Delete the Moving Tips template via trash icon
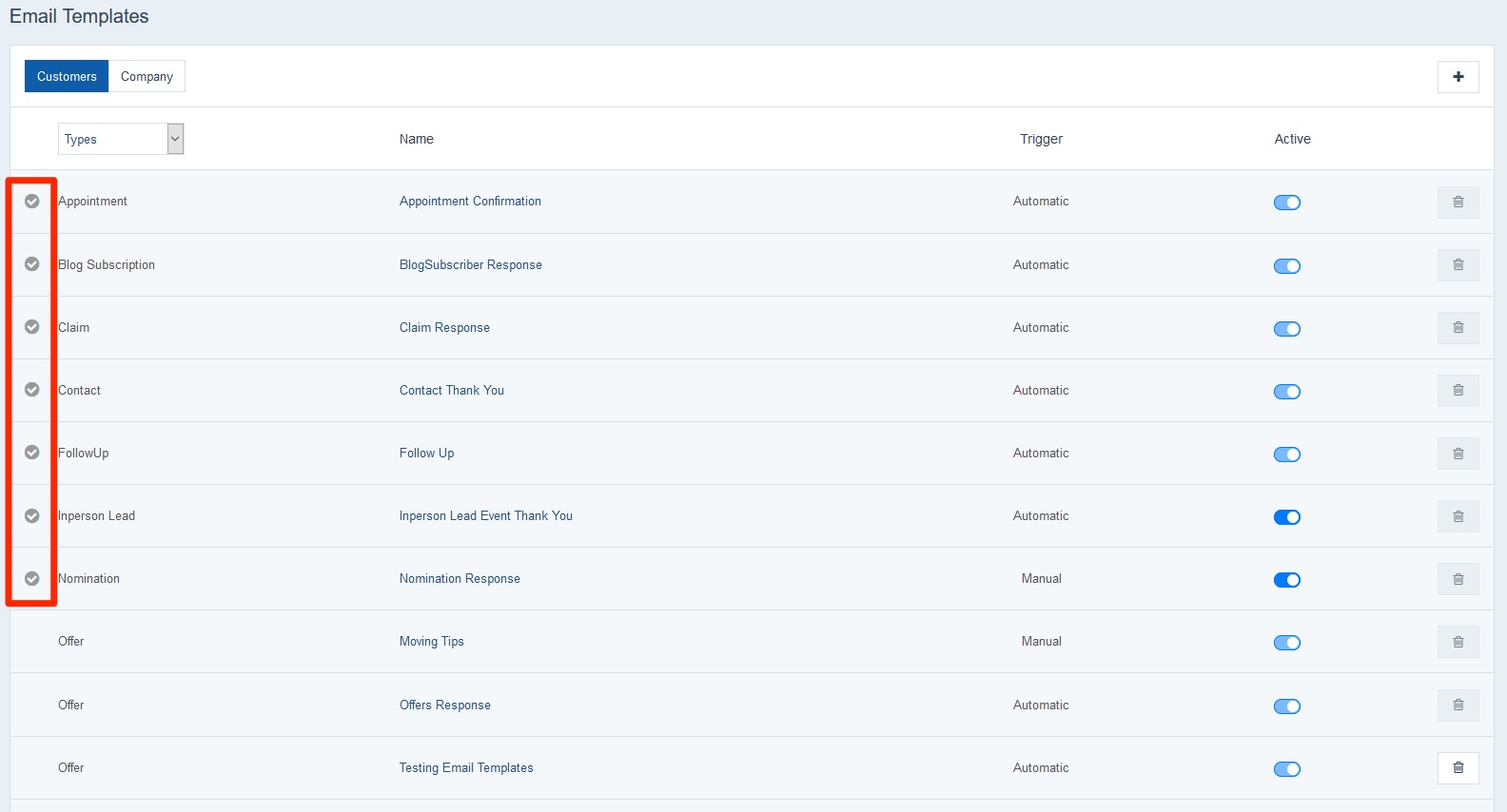The width and height of the screenshot is (1507, 812). coord(1458,642)
